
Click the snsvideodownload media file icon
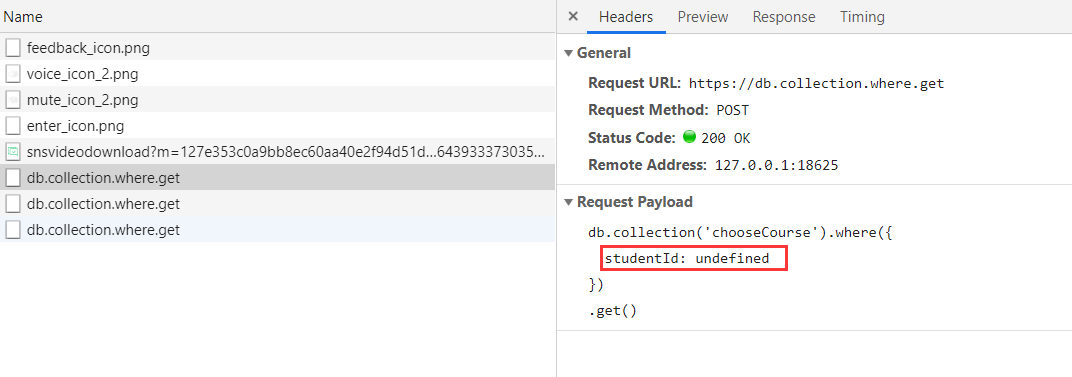pos(12,152)
